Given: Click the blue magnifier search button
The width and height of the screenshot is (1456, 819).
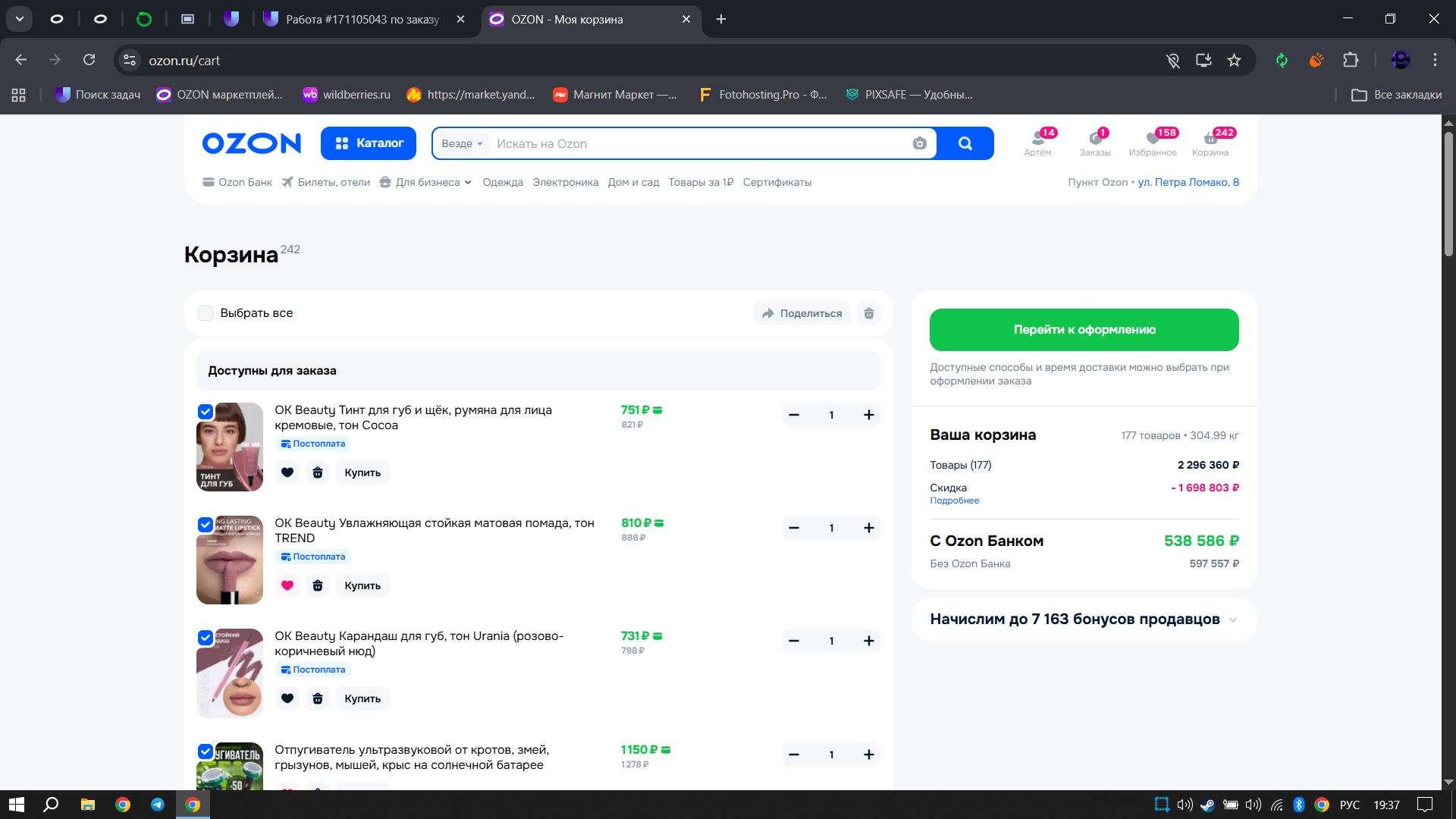Looking at the screenshot, I should 965,143.
